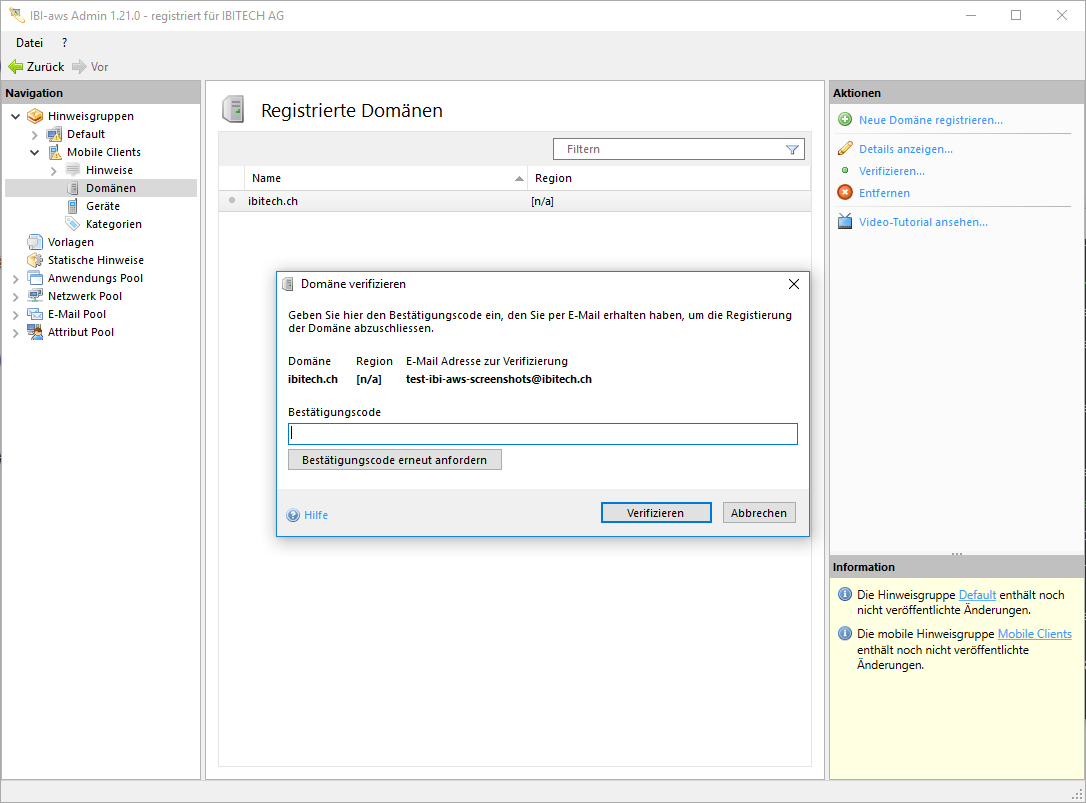Click the Details anzeigen pencil icon
The image size is (1086, 803).
click(x=845, y=149)
